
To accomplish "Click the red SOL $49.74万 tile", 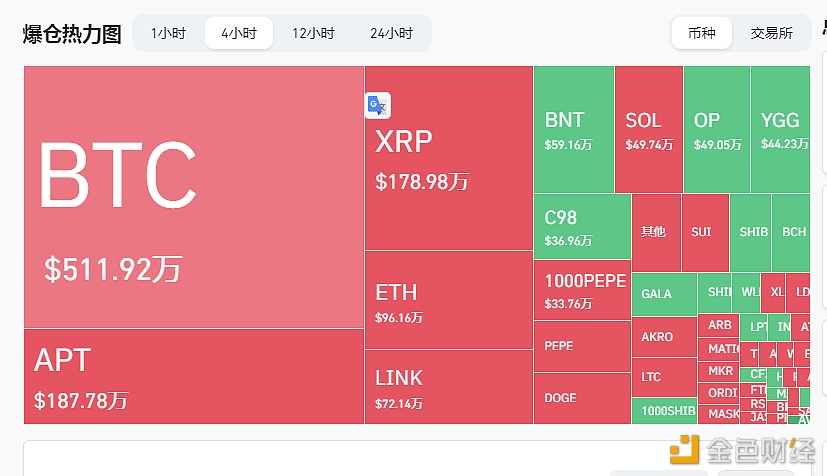I will point(649,129).
